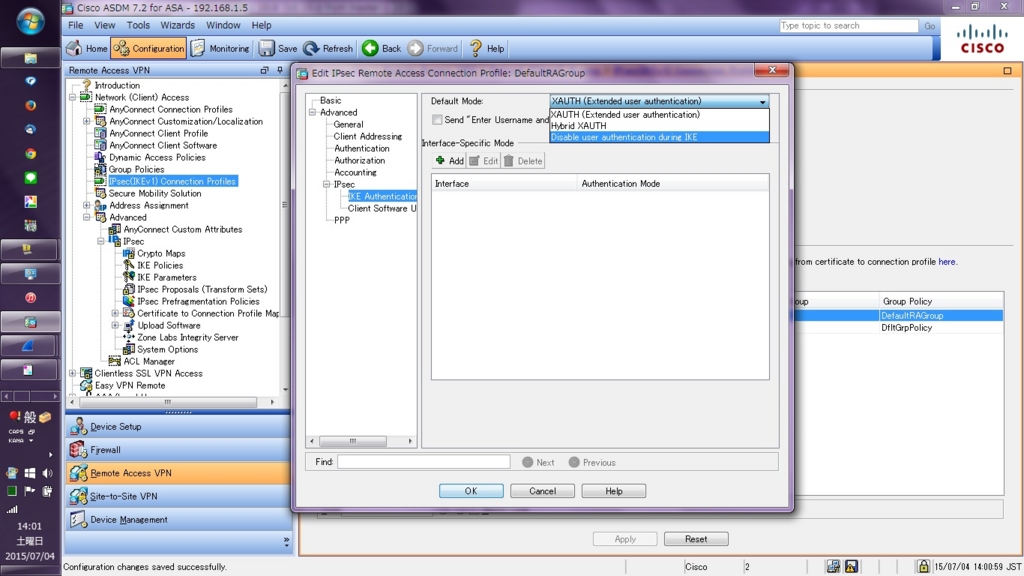Viewport: 1024px width, 576px height.
Task: Select the PPP tree item
Action: pyautogui.click(x=342, y=220)
